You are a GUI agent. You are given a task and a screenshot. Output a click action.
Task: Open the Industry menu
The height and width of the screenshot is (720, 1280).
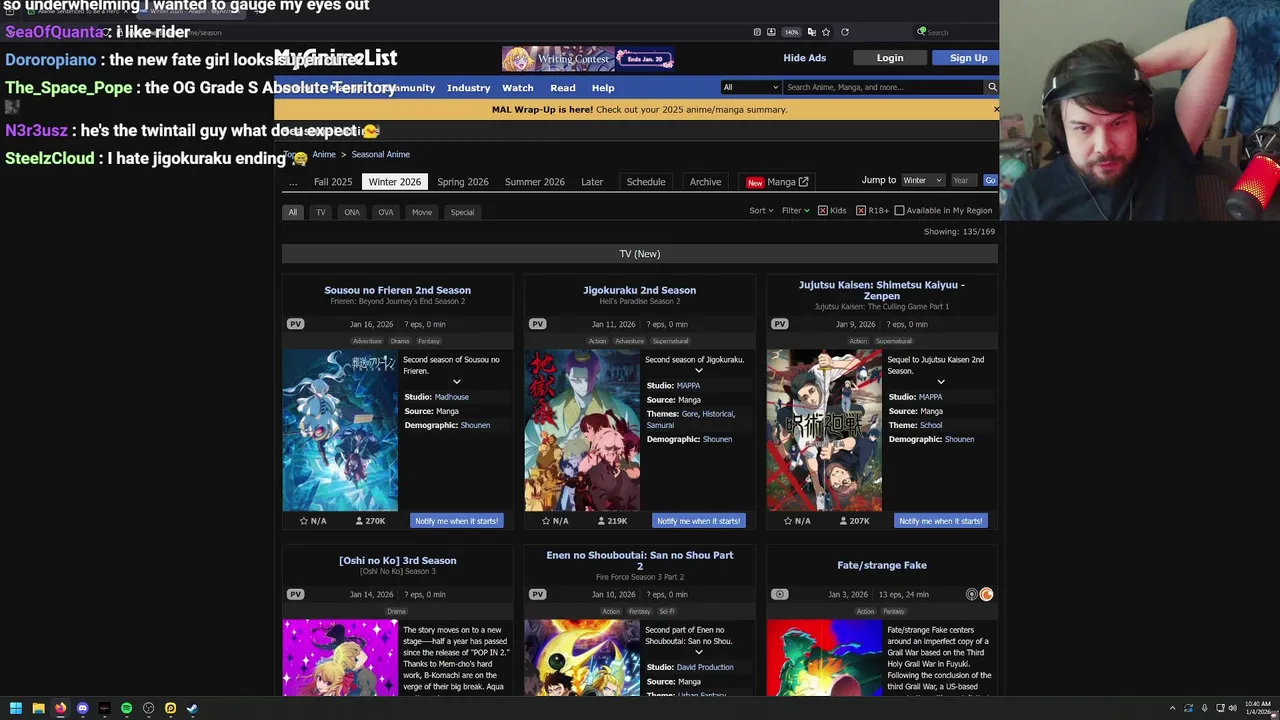click(x=468, y=88)
